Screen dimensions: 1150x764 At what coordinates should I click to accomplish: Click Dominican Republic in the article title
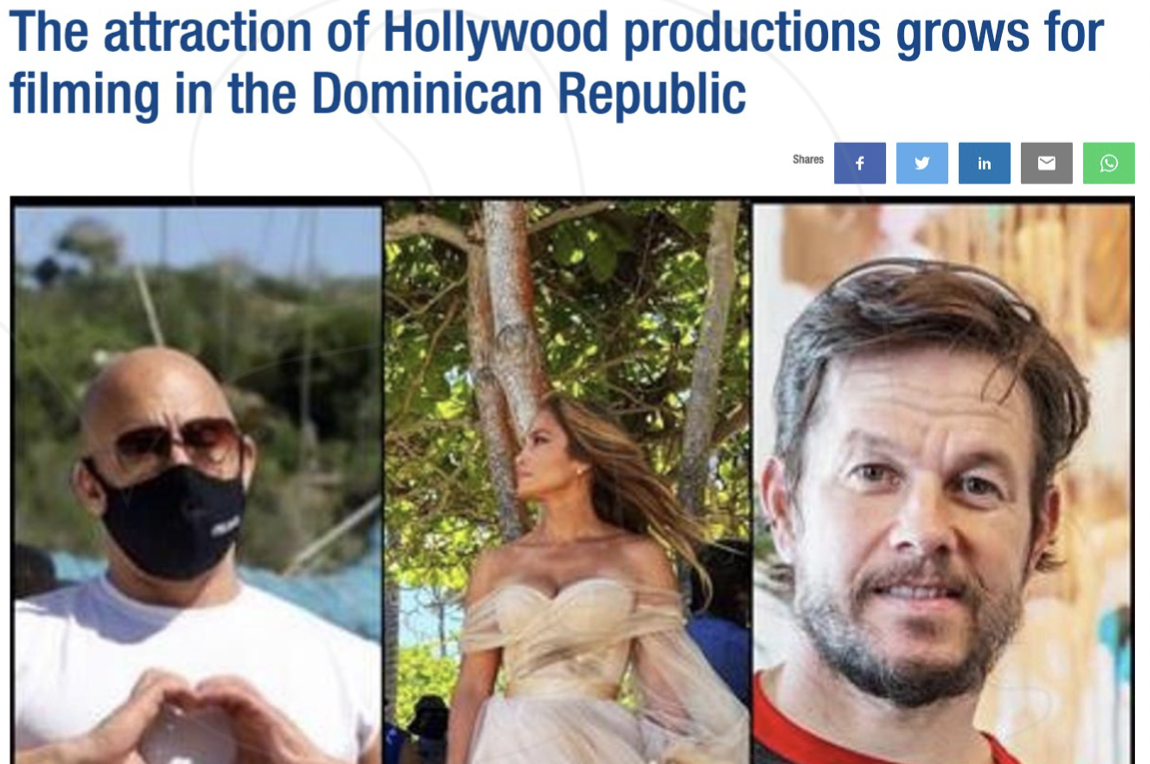529,94
